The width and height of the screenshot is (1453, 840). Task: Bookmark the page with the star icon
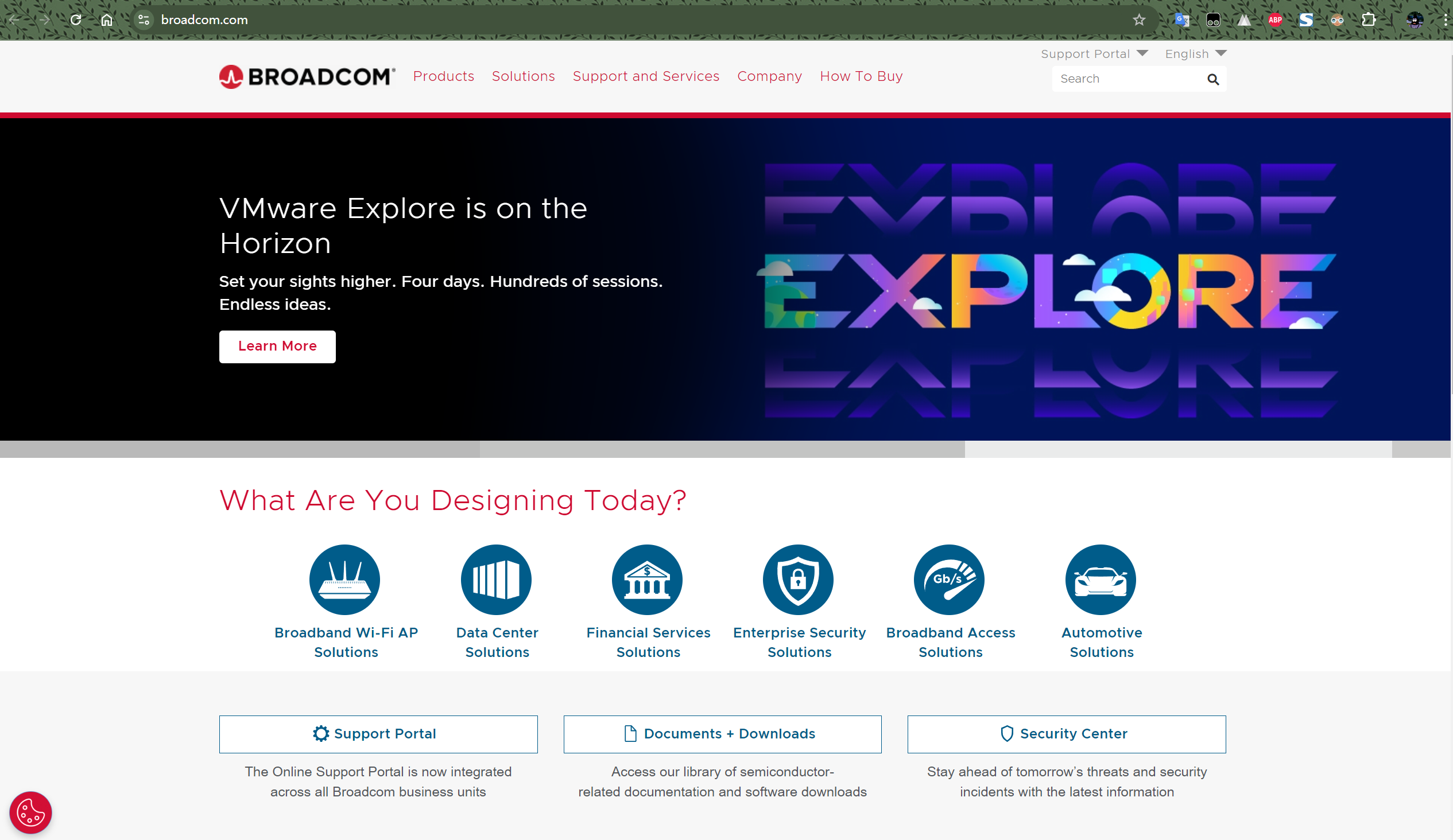tap(1139, 20)
